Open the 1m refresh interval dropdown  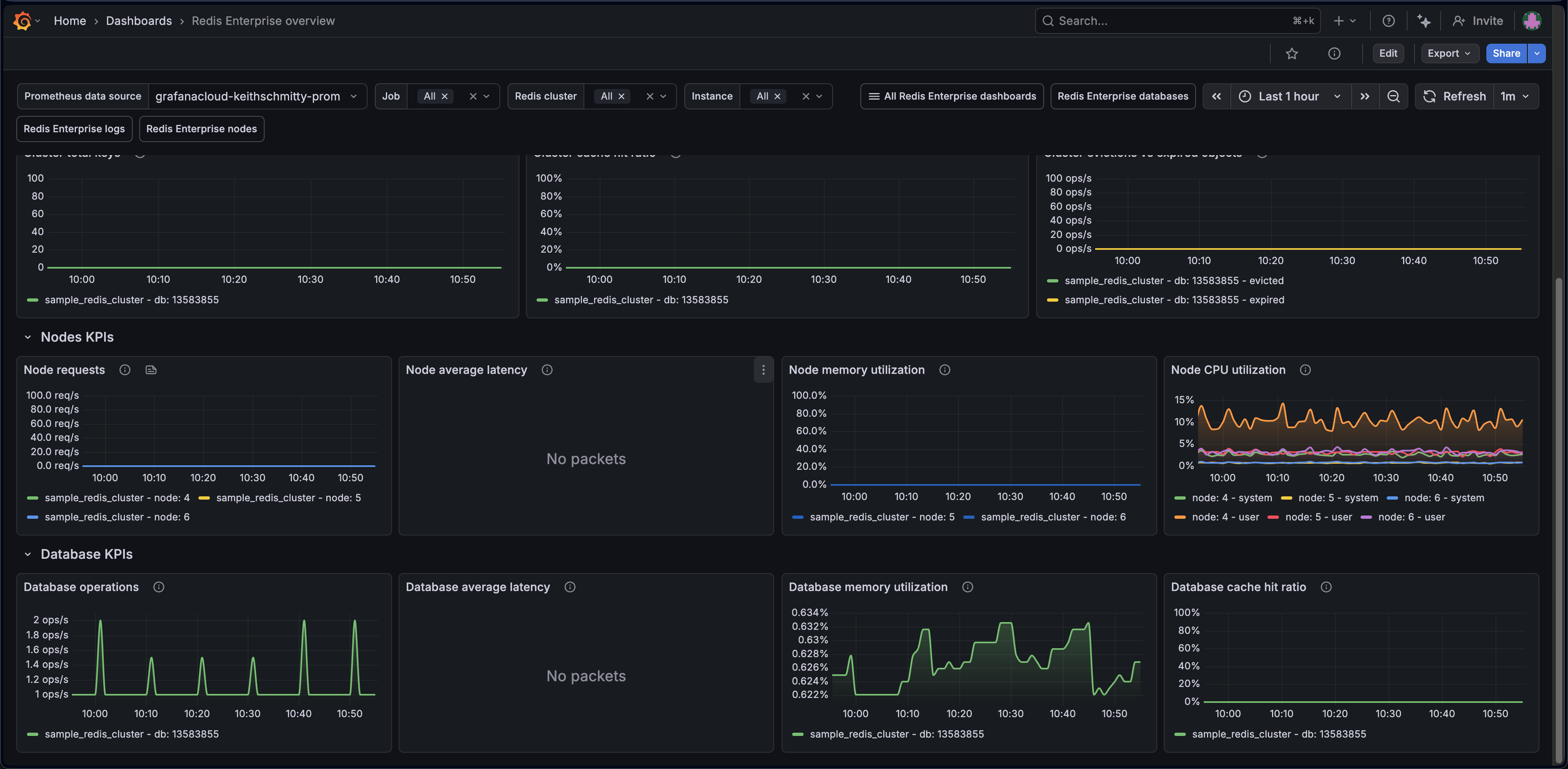pyautogui.click(x=1516, y=96)
